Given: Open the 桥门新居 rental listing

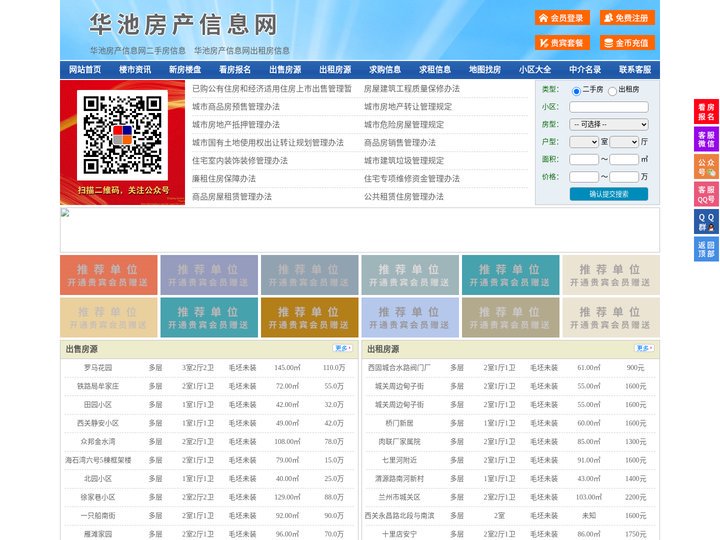Looking at the screenshot, I should [399, 423].
